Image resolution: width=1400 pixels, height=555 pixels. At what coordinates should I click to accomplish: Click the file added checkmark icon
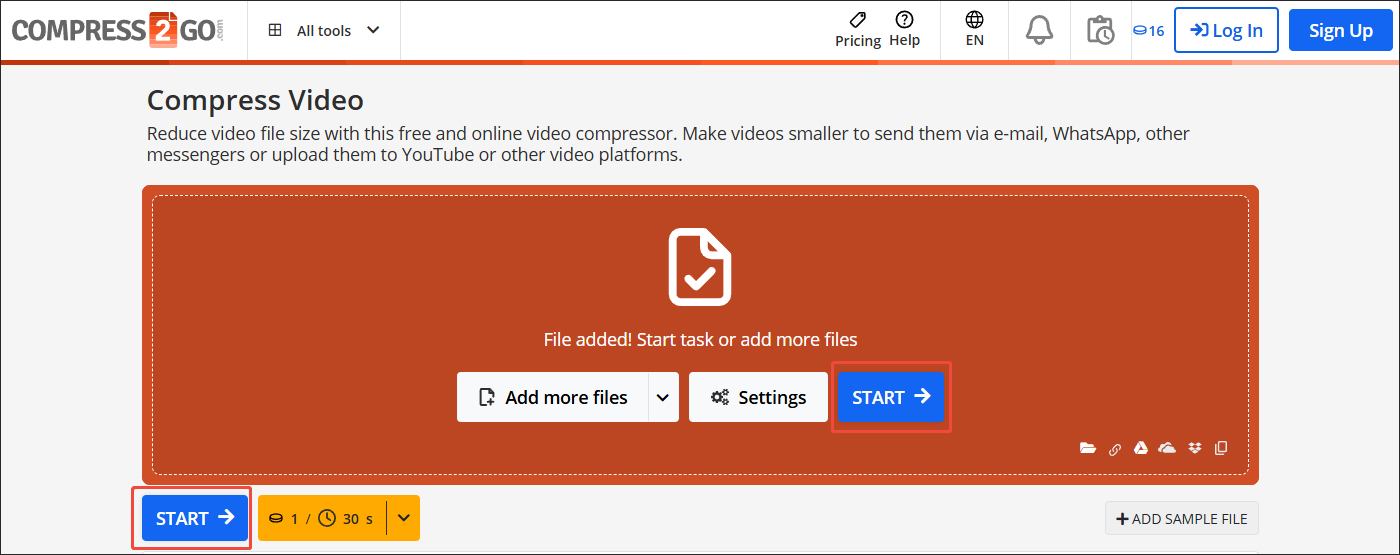pos(699,267)
